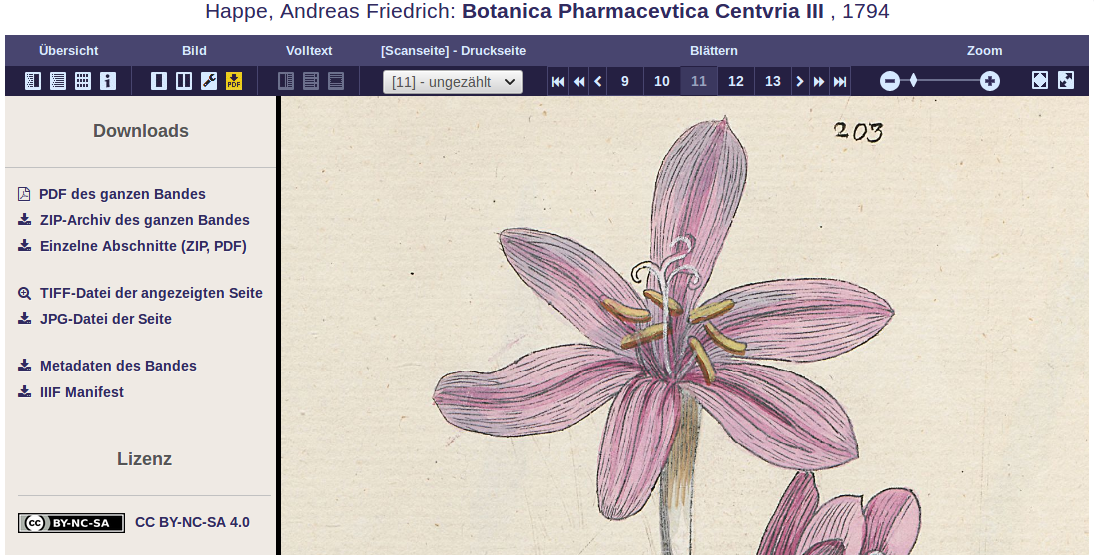Jump to the first page
1094x555 pixels.
(558, 82)
